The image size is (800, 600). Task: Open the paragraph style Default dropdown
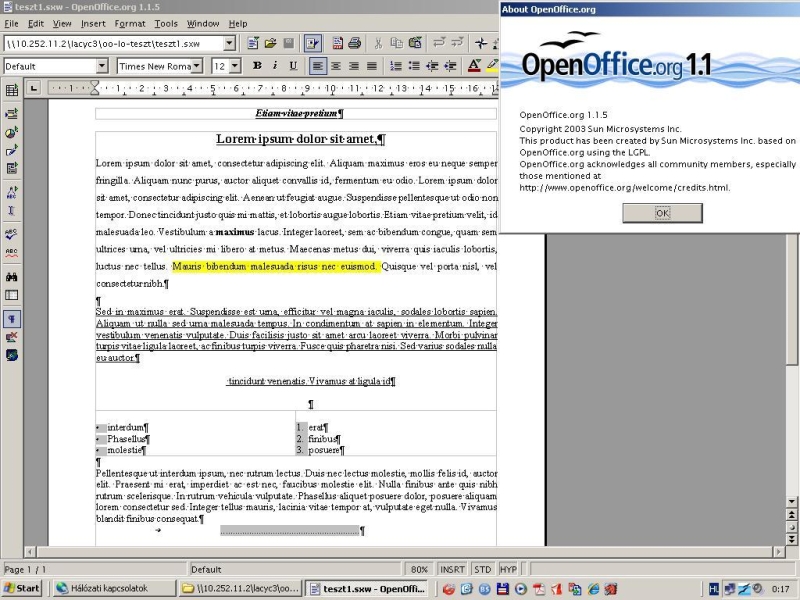coord(102,66)
